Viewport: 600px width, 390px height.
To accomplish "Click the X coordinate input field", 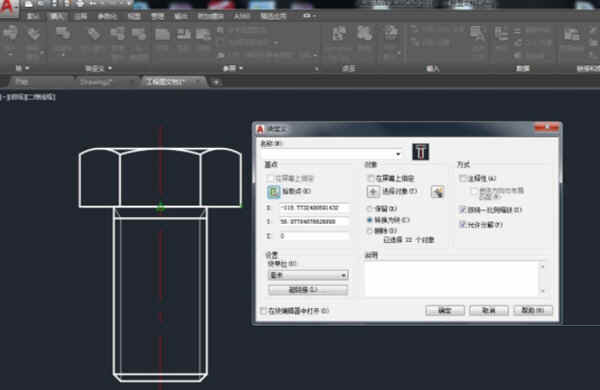I will coord(314,208).
